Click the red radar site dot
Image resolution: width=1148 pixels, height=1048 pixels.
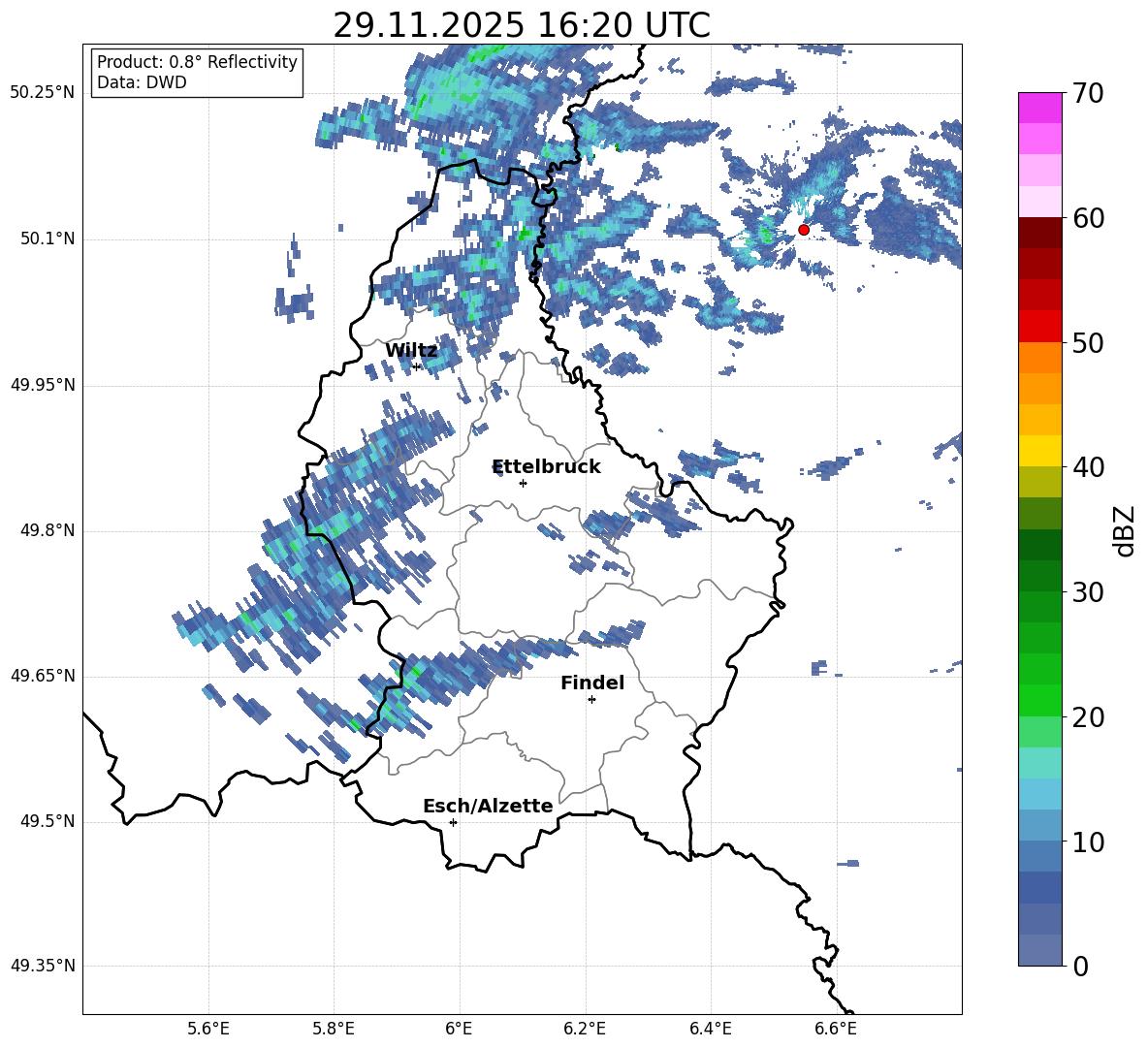pyautogui.click(x=803, y=230)
